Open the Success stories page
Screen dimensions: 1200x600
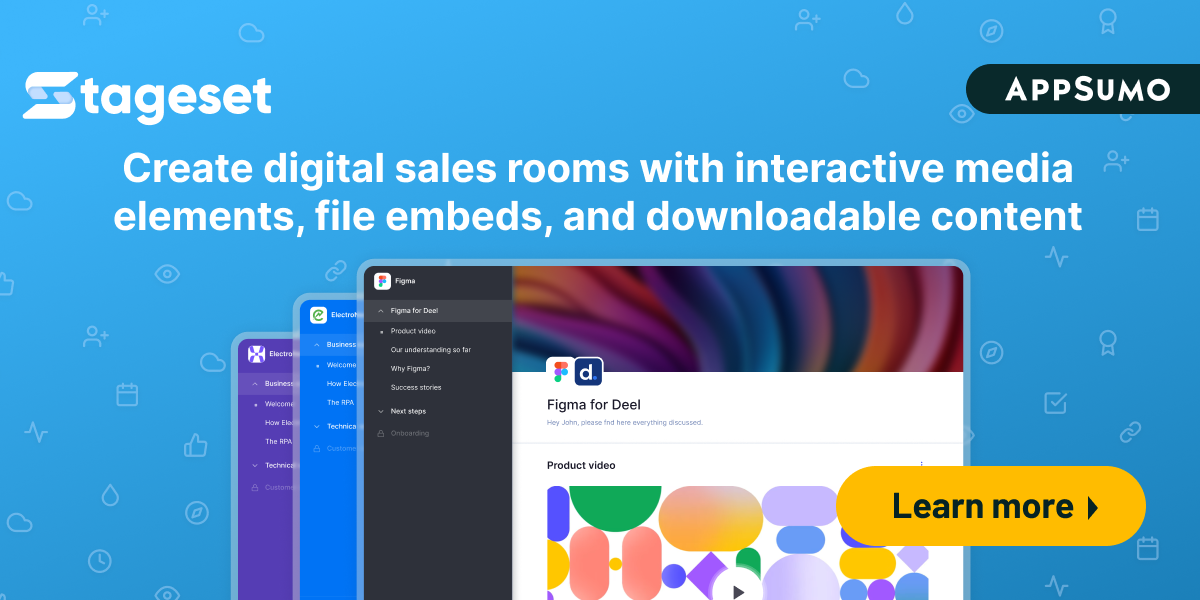tap(416, 387)
